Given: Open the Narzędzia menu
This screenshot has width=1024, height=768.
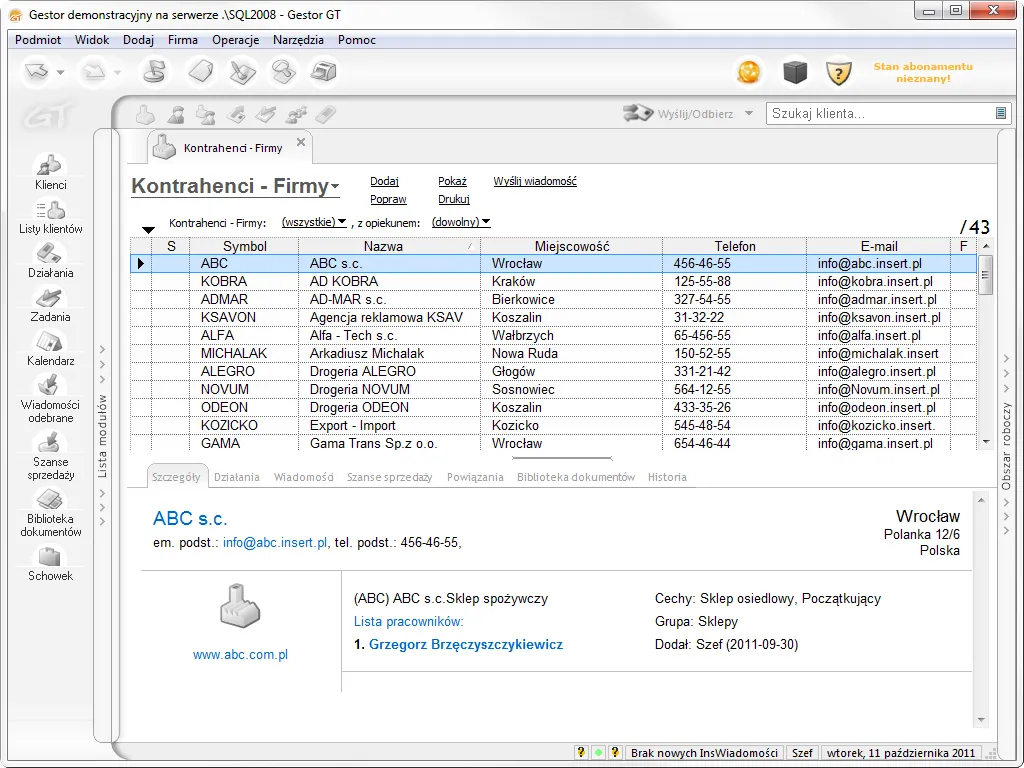Looking at the screenshot, I should point(298,40).
